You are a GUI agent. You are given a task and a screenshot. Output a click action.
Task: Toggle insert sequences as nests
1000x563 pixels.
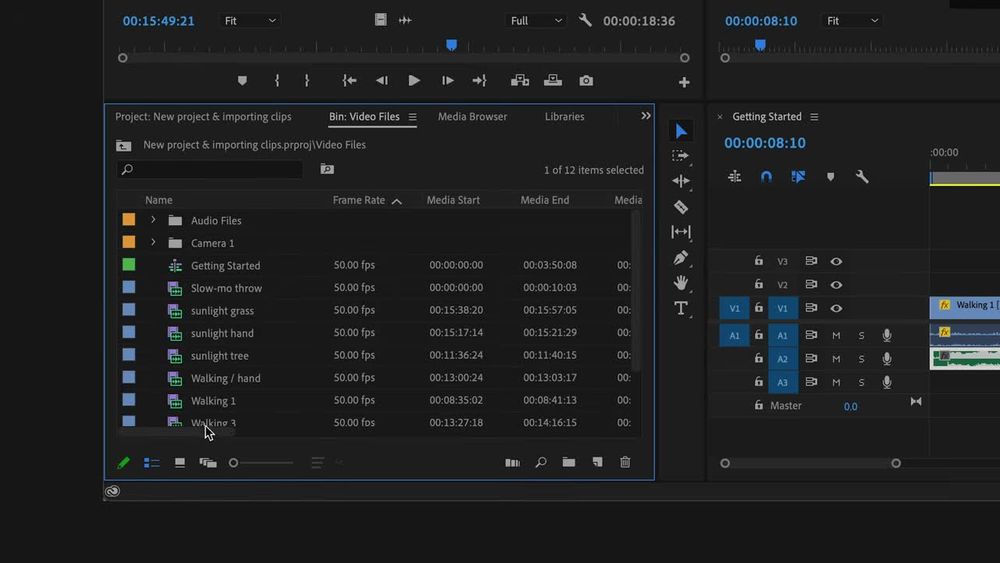pyautogui.click(x=735, y=177)
